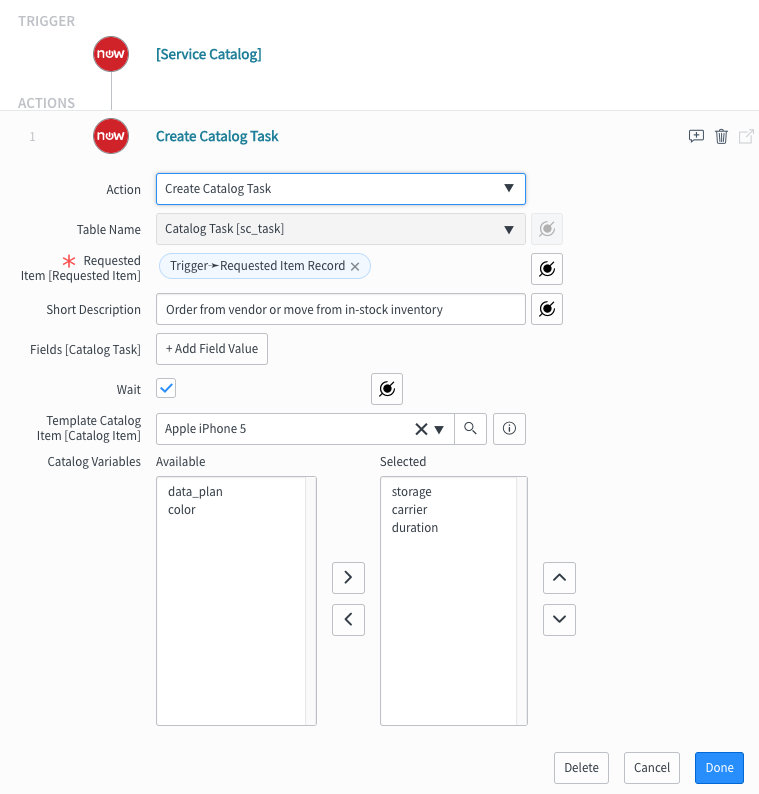Click the Service Catalog trigger link
759x794 pixels.
tap(209, 54)
